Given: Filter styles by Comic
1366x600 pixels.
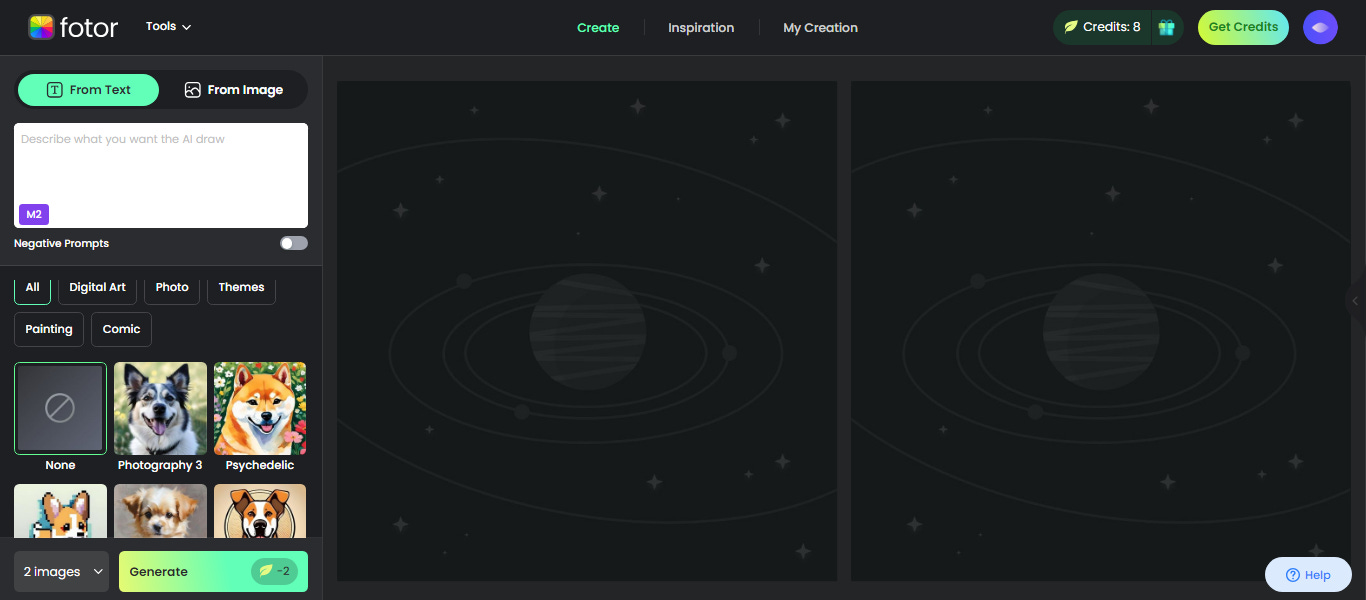Looking at the screenshot, I should pyautogui.click(x=121, y=329).
